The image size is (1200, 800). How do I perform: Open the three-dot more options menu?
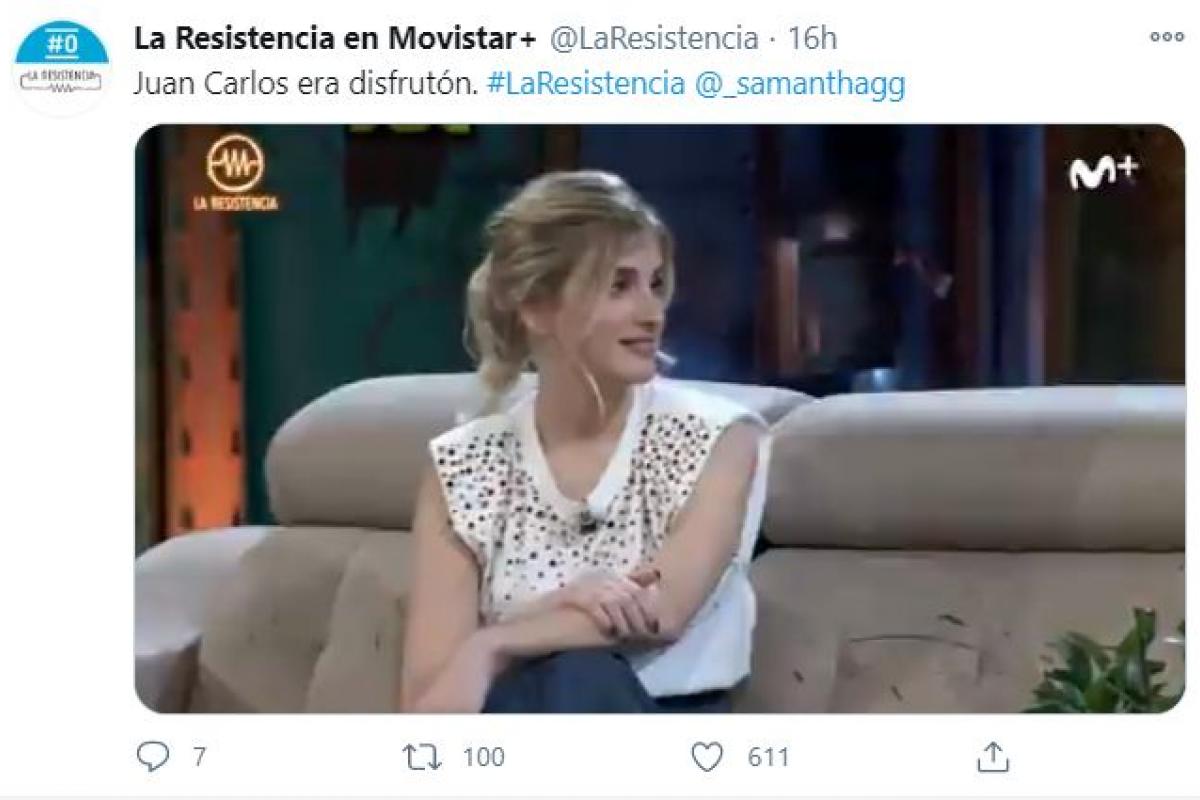(1166, 37)
